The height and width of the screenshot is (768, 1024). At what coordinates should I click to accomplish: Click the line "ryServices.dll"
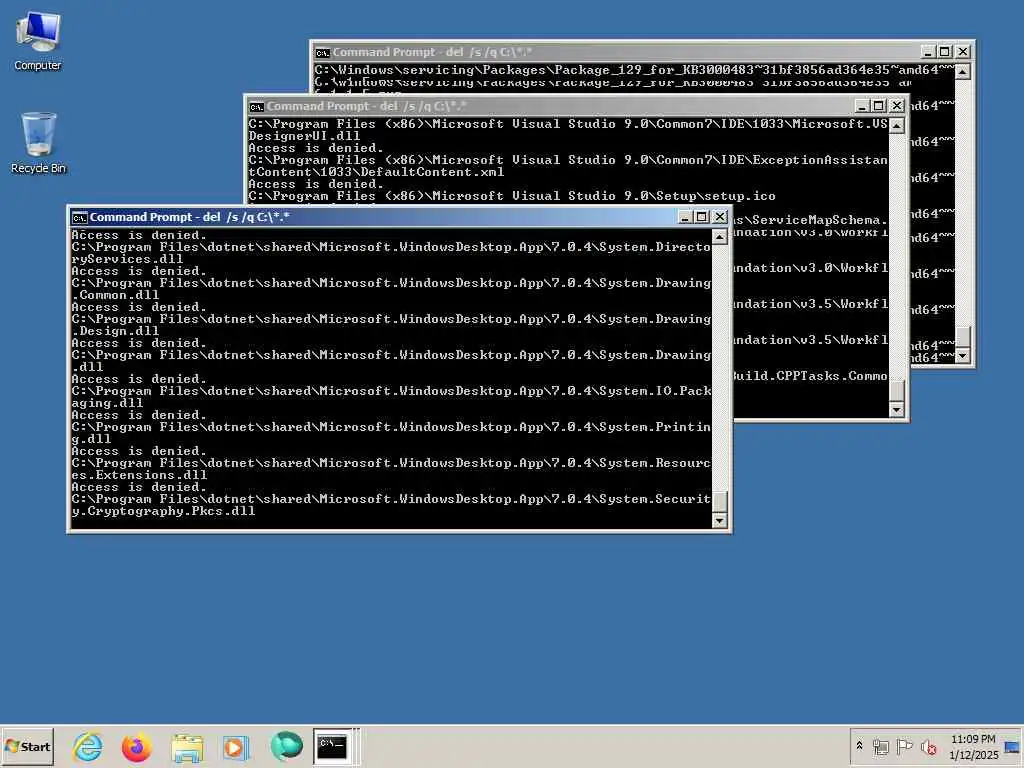[127, 259]
